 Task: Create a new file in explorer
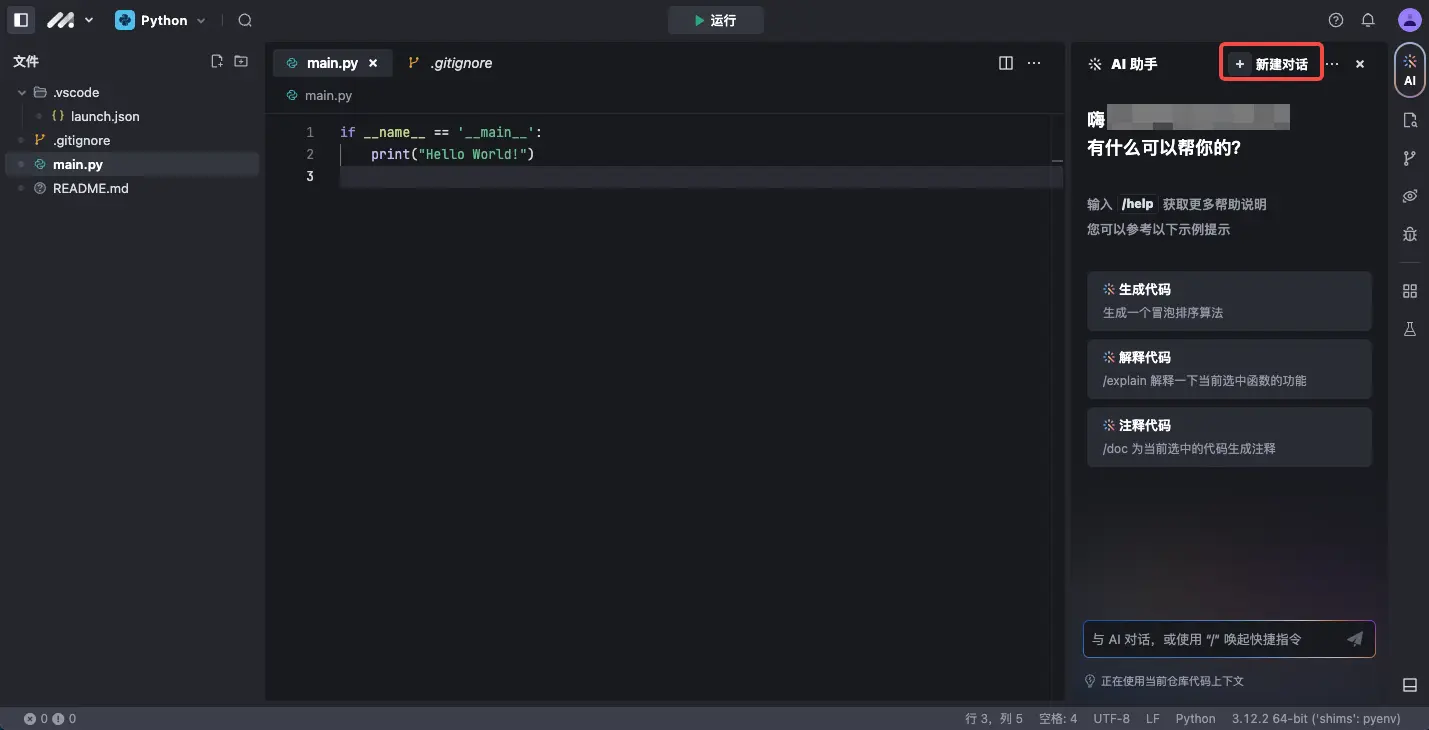click(217, 61)
